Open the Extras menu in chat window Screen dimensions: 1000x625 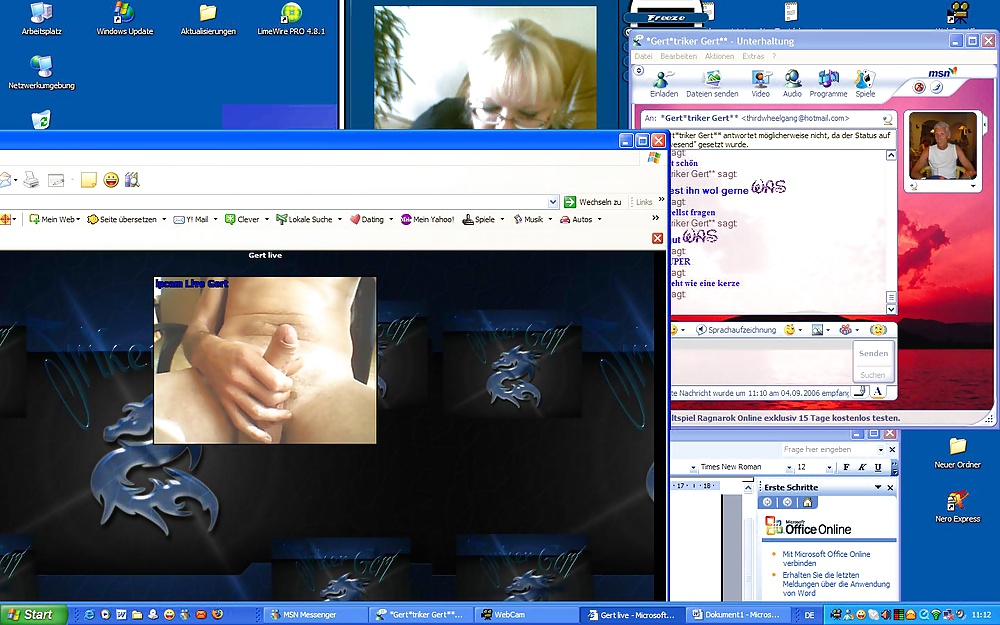(753, 57)
